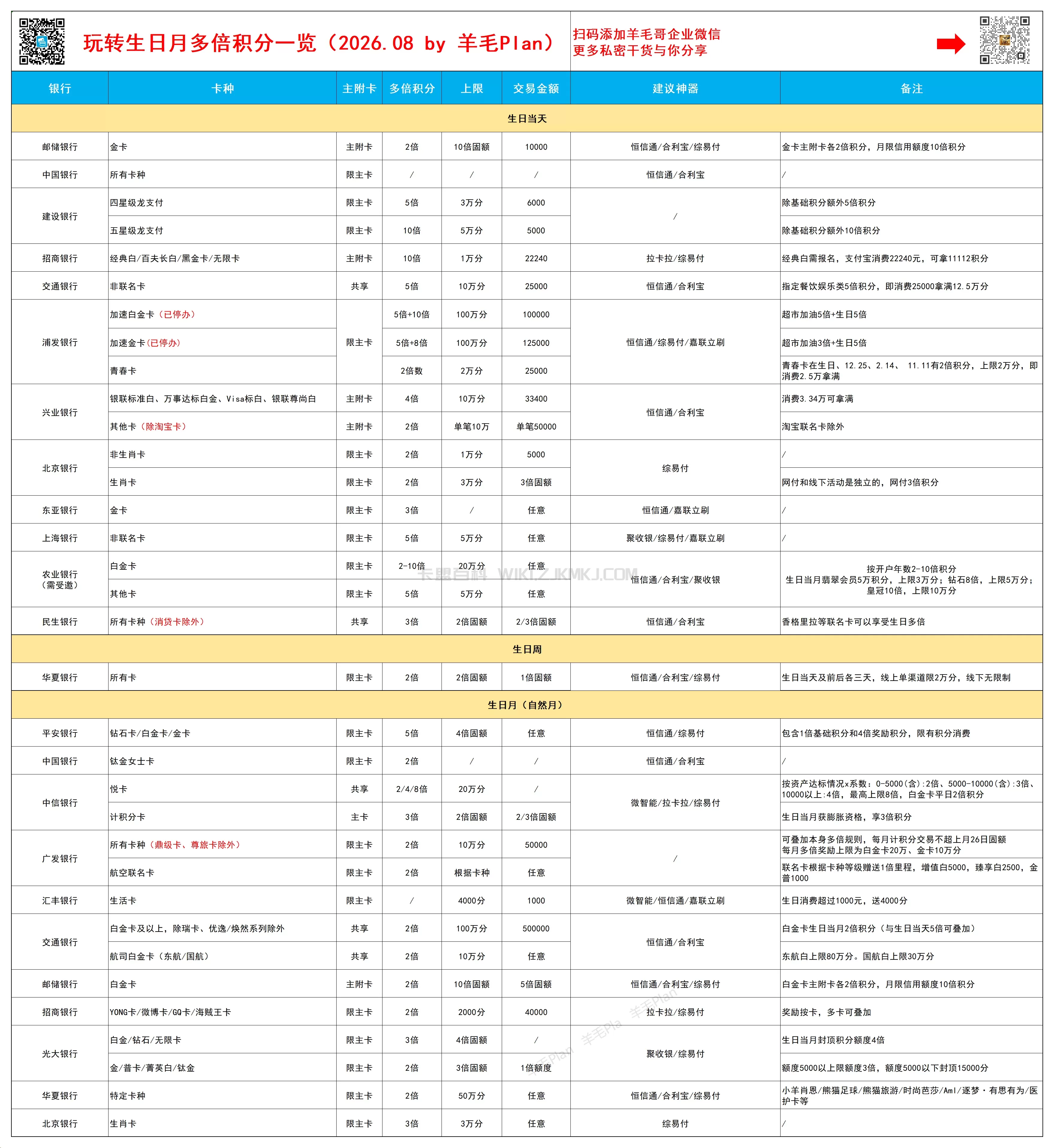Click the "卡种" column header
This screenshot has width=1053, height=1148.
coord(222,88)
